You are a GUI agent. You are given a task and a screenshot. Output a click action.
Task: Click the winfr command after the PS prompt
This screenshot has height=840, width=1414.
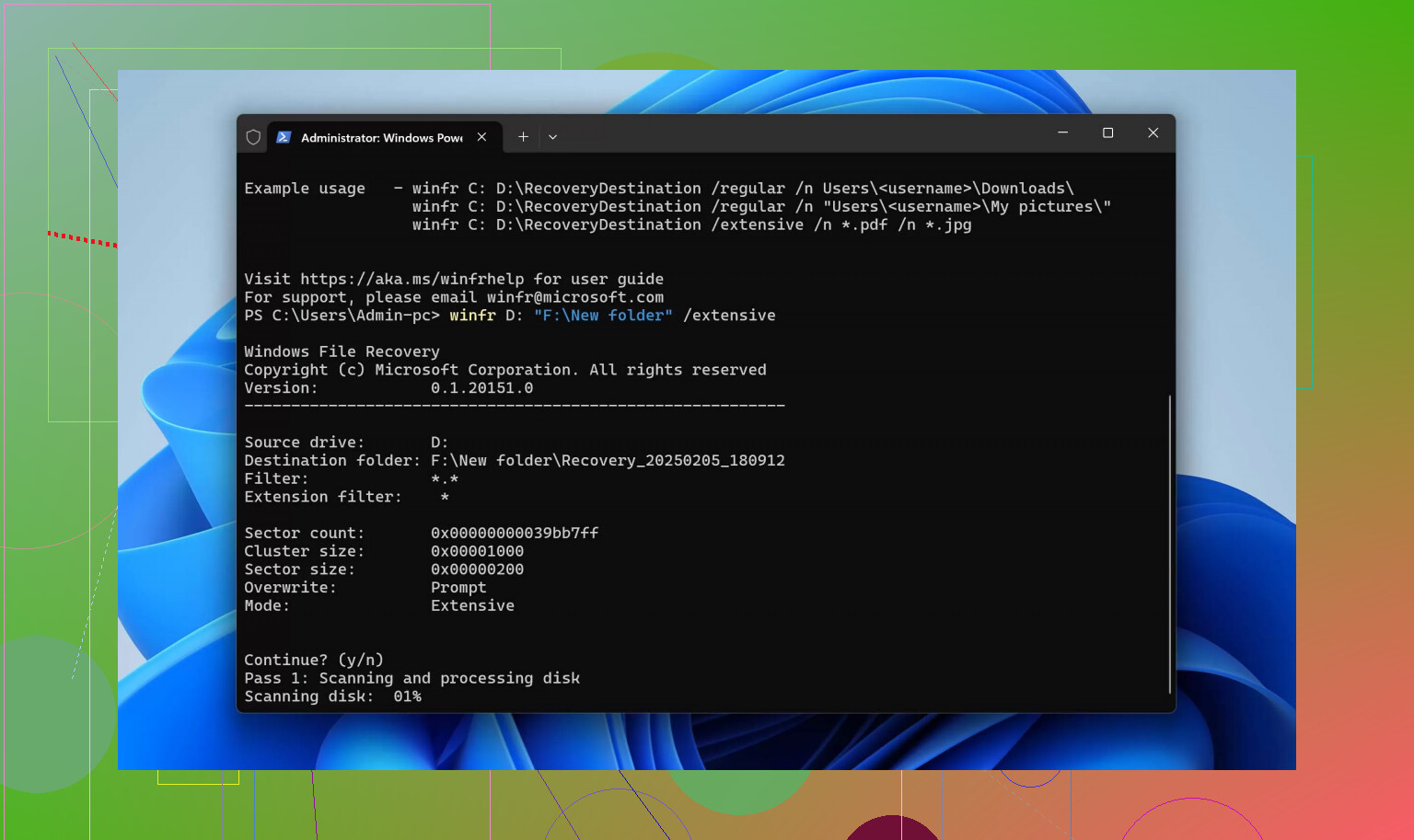point(472,316)
